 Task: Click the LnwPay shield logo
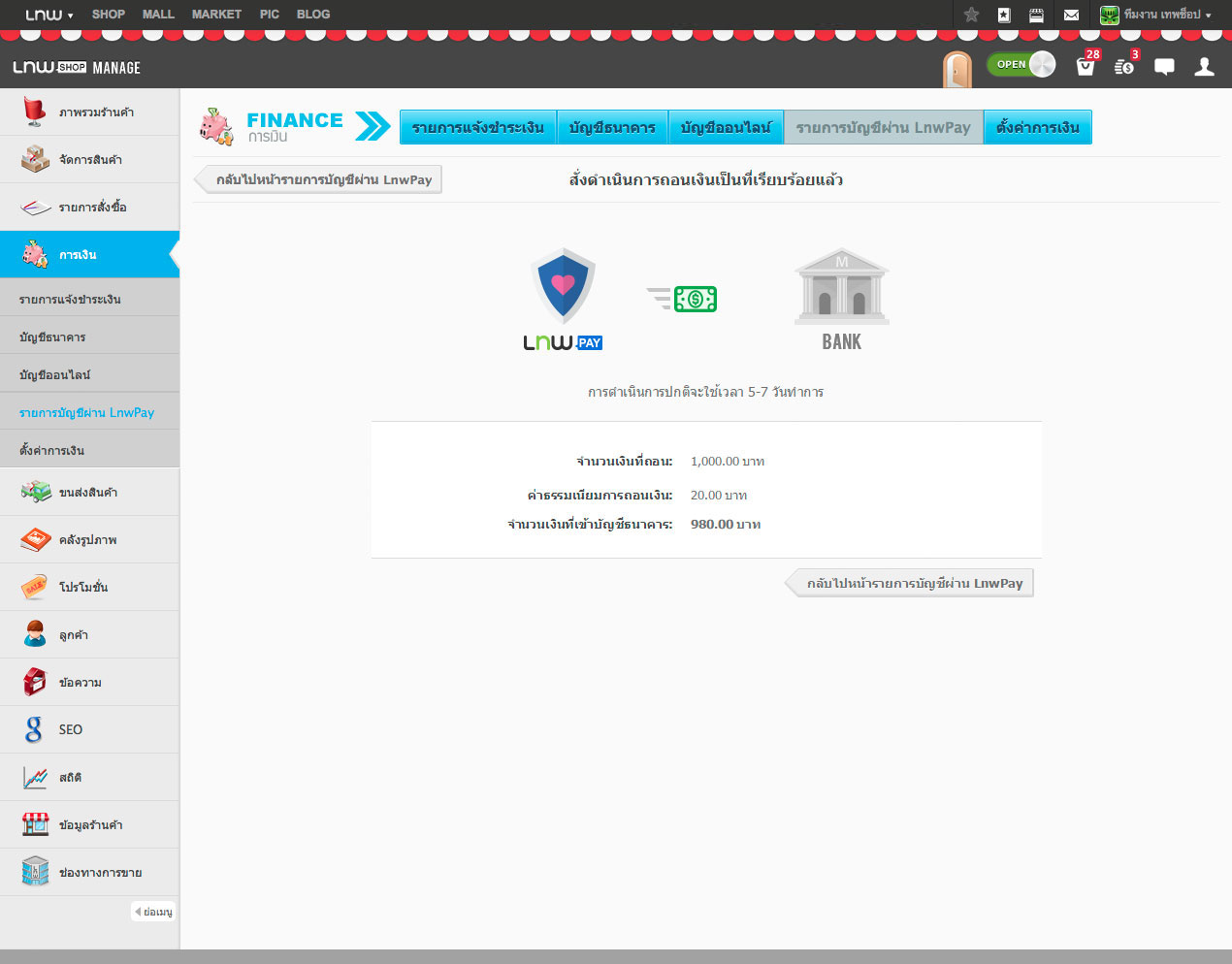click(563, 299)
